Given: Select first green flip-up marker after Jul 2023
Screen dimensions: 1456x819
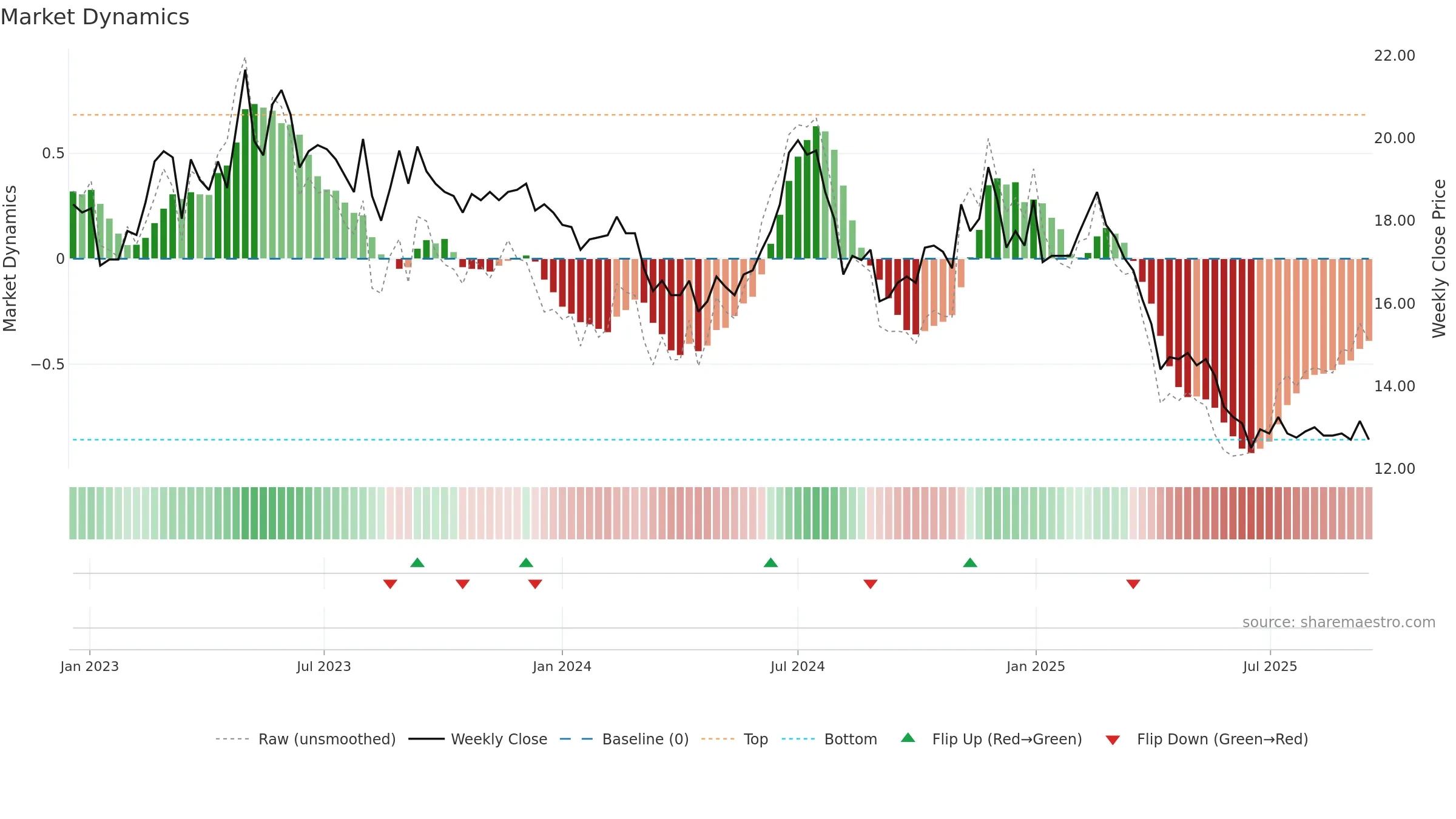Looking at the screenshot, I should (x=417, y=562).
